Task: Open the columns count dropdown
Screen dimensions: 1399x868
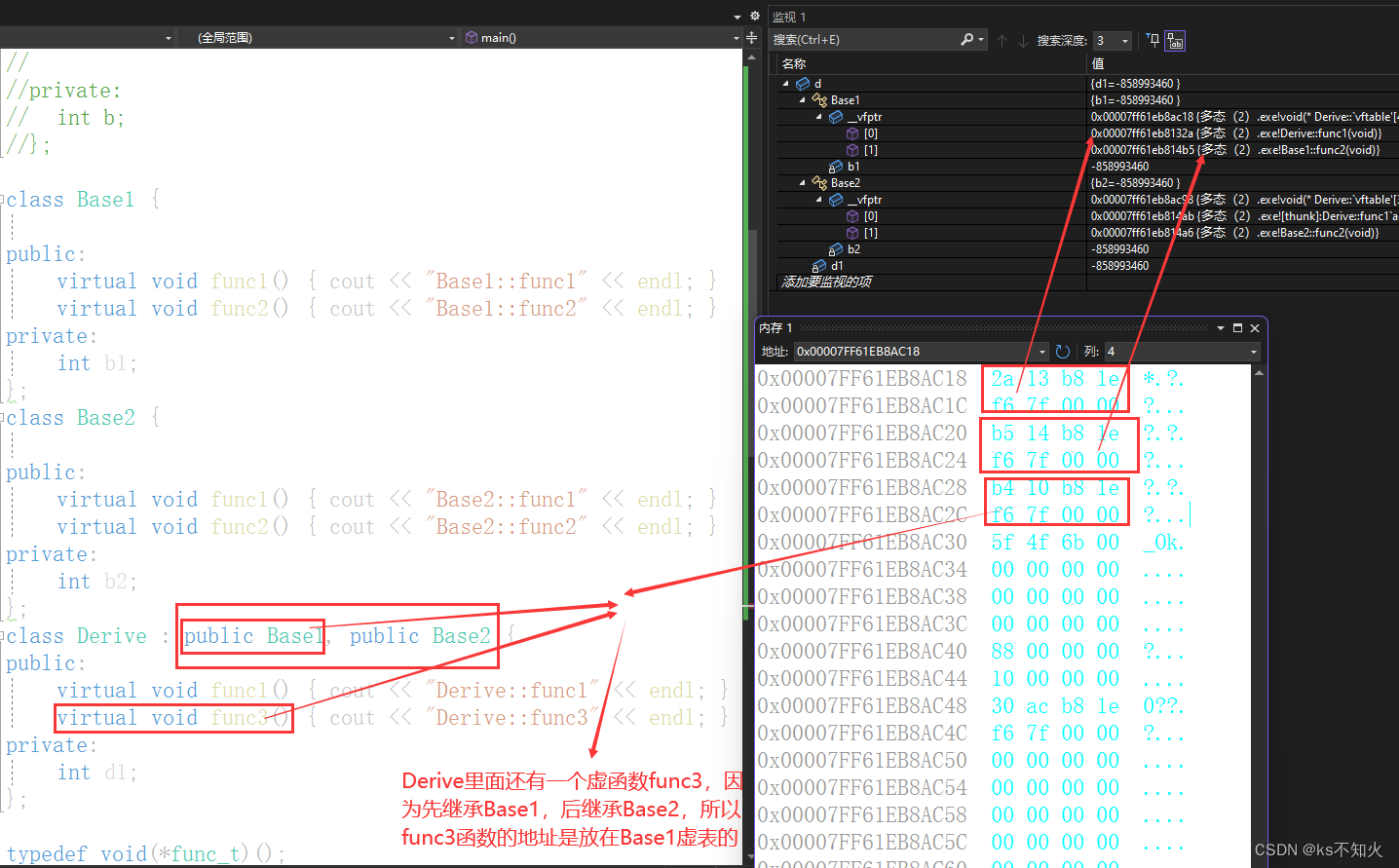Action: click(1254, 352)
